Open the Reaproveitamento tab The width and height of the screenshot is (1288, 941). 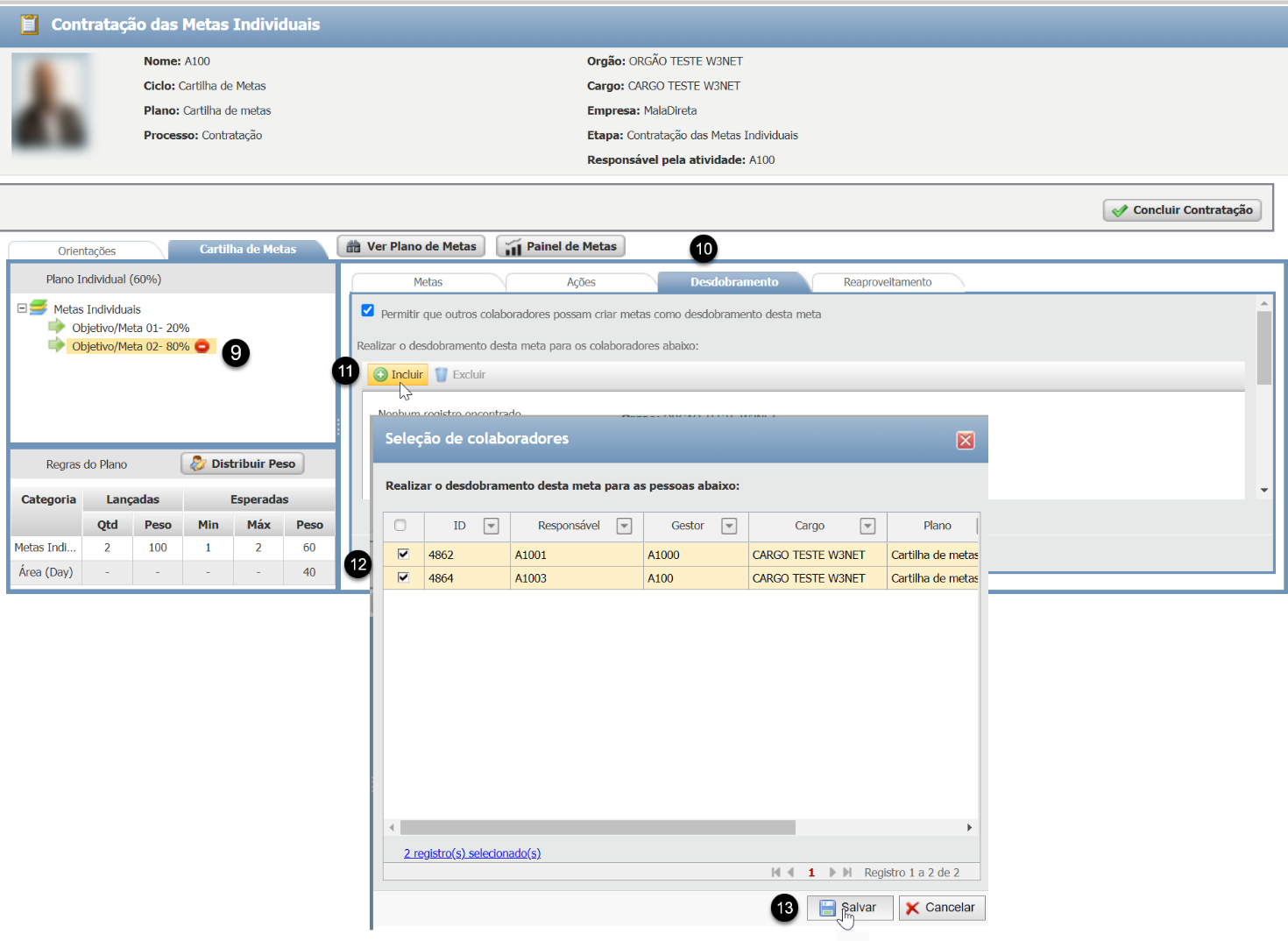click(888, 282)
